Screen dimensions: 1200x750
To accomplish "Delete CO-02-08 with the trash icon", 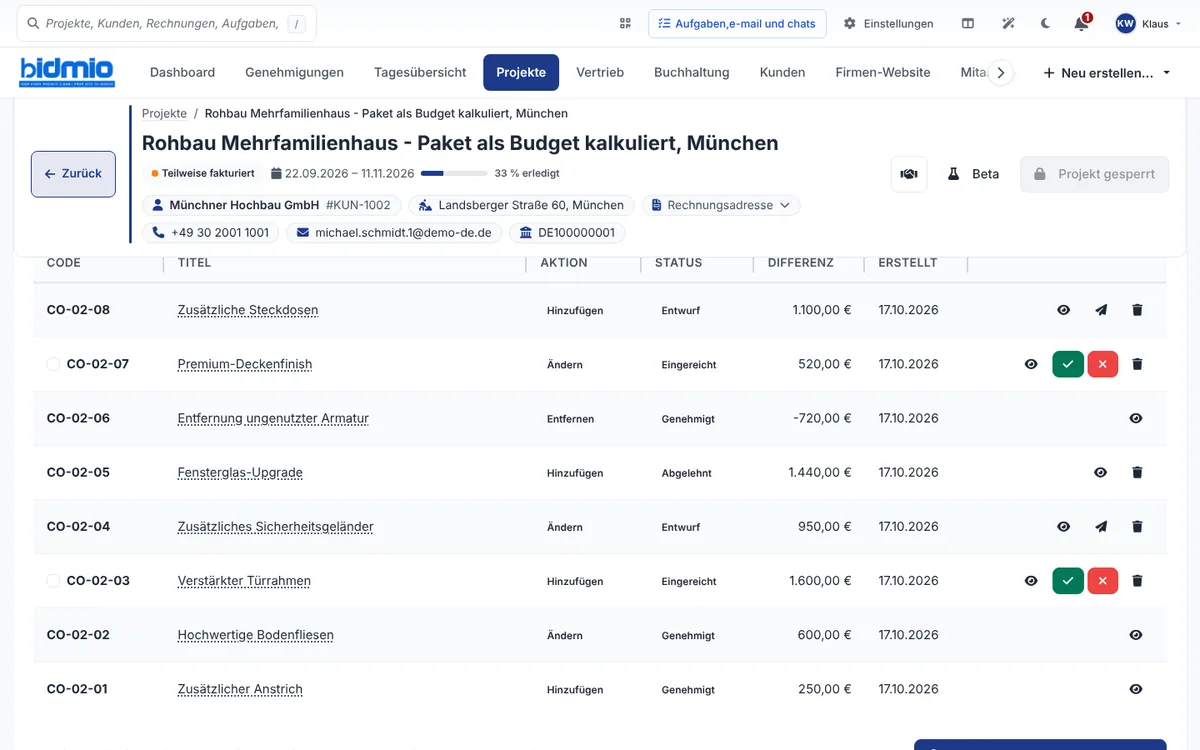I will tap(1137, 310).
